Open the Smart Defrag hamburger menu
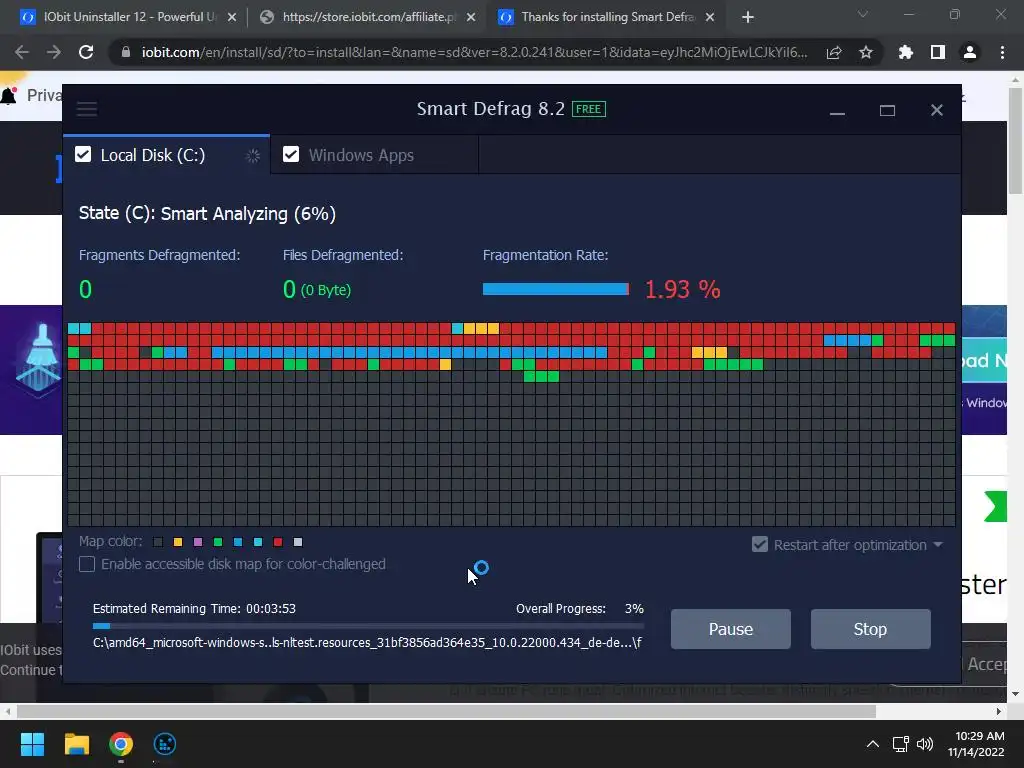 click(x=87, y=109)
